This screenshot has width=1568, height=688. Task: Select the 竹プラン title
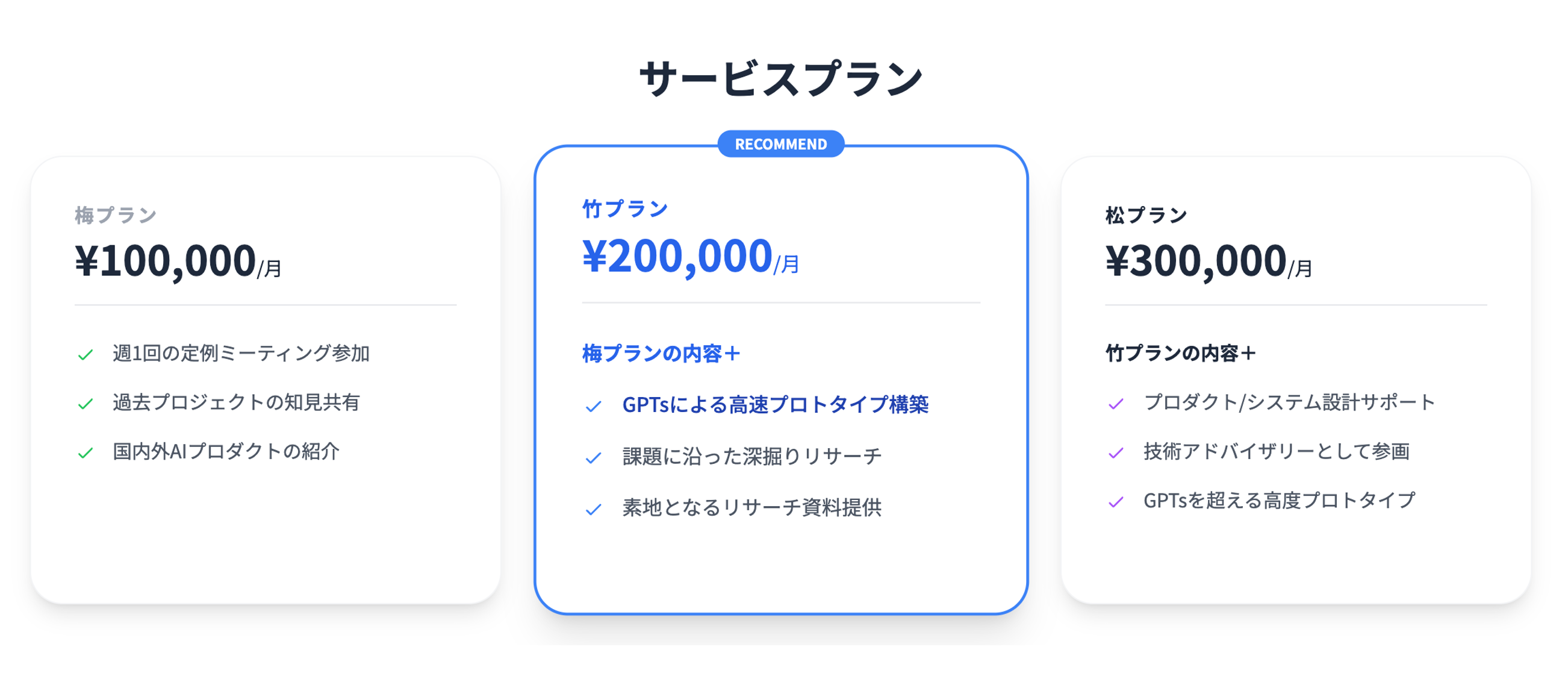click(x=625, y=209)
